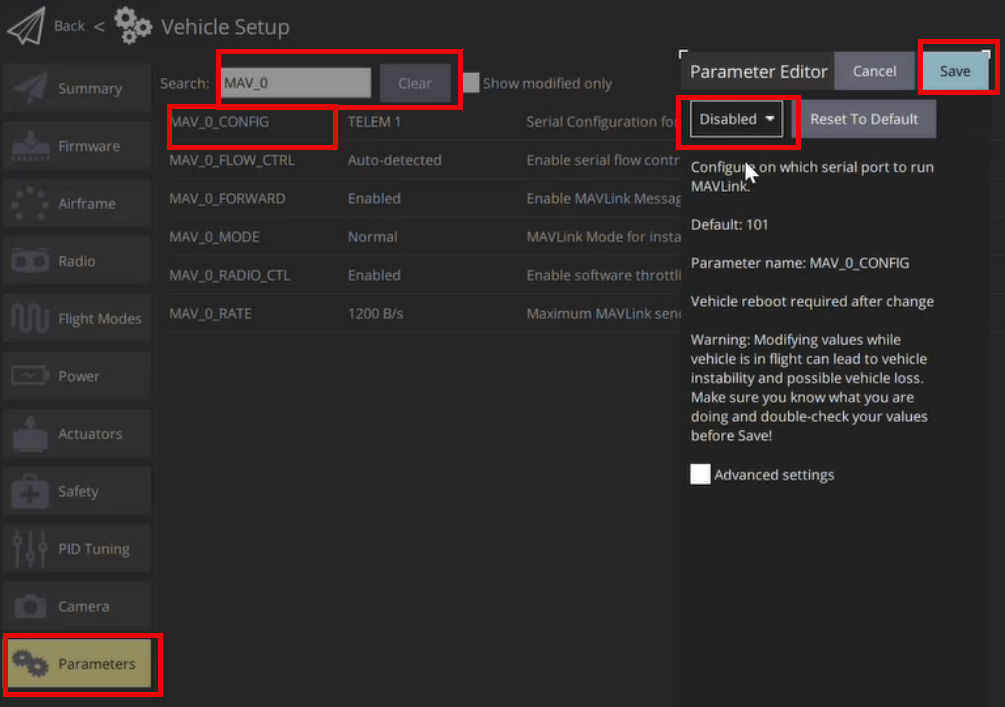Click the Radio controller icon
The width and height of the screenshot is (1005, 707).
pyautogui.click(x=30, y=261)
